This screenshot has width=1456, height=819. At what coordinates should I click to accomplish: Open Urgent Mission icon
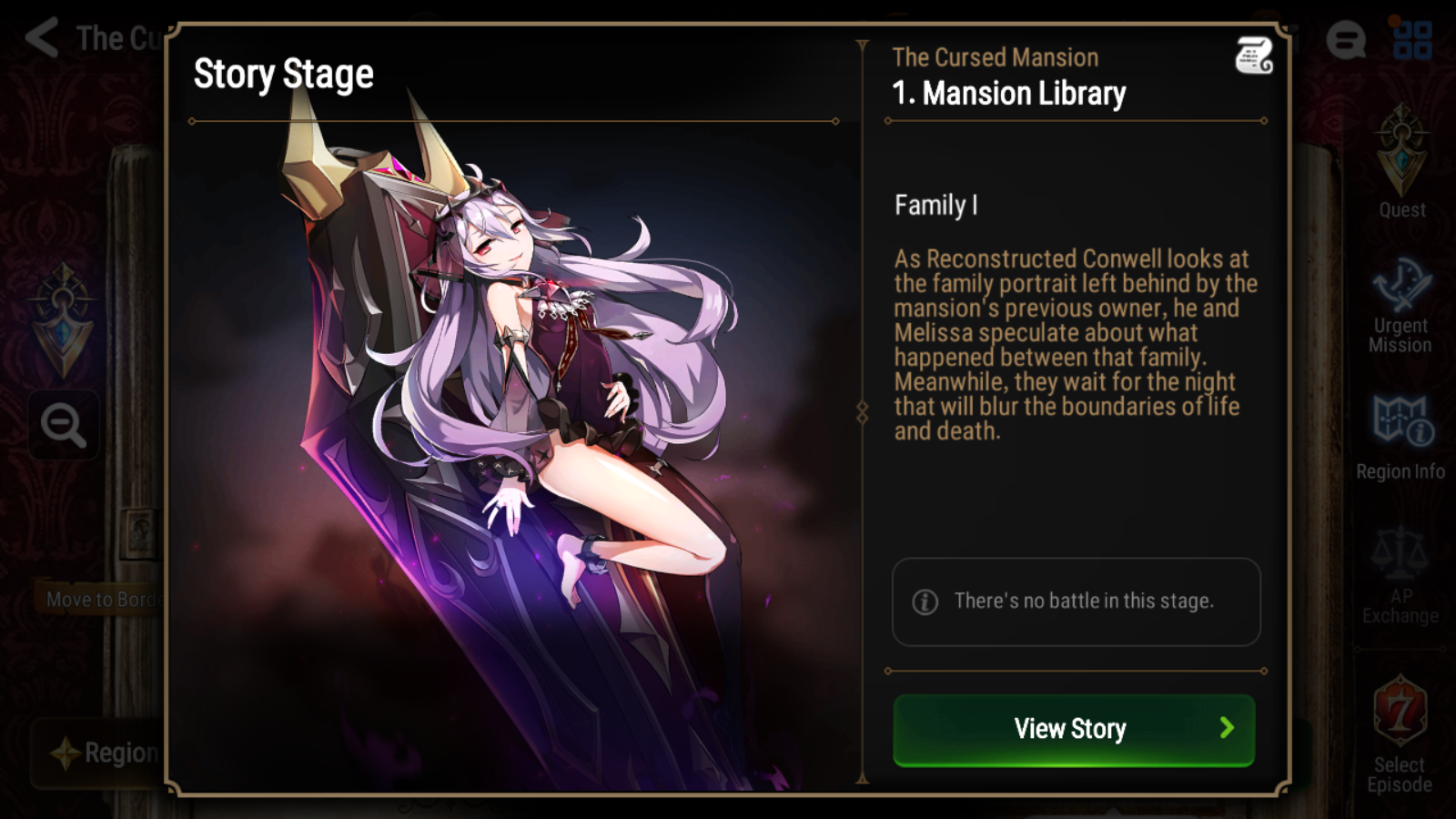coord(1400,305)
